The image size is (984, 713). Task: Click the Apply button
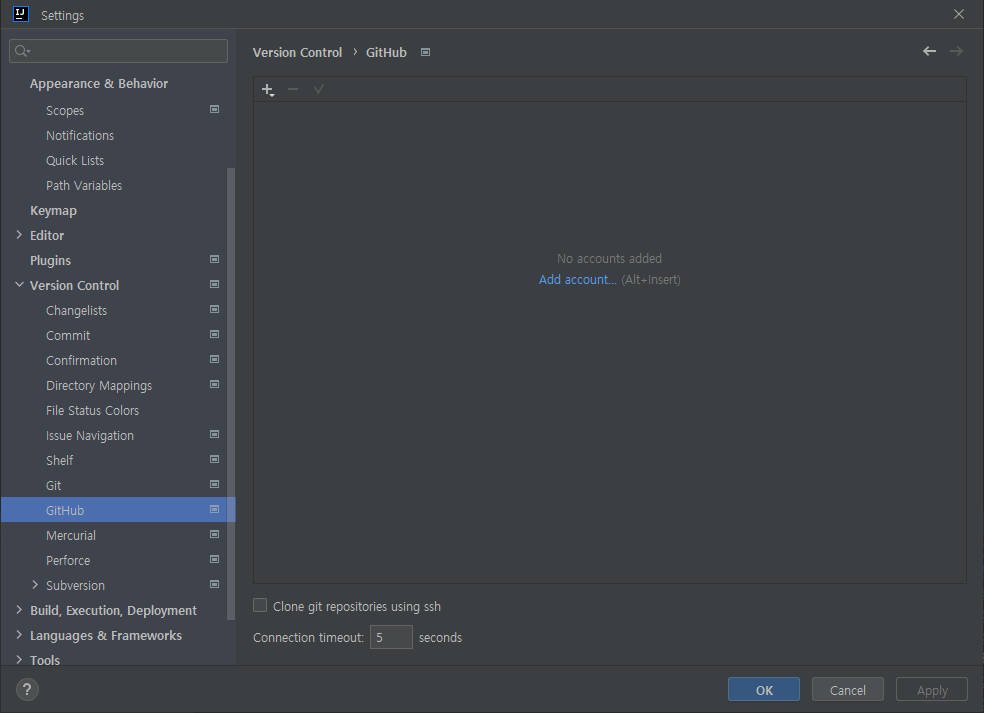click(932, 689)
